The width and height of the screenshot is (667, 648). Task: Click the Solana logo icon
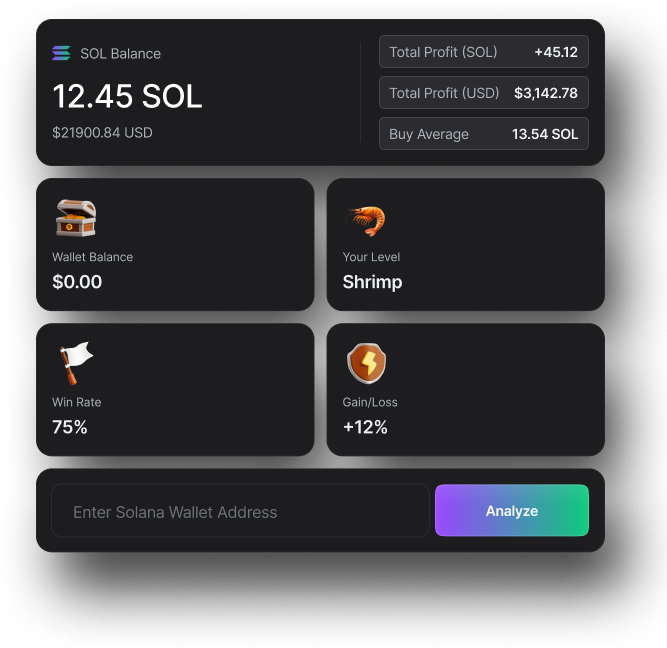click(x=61, y=53)
